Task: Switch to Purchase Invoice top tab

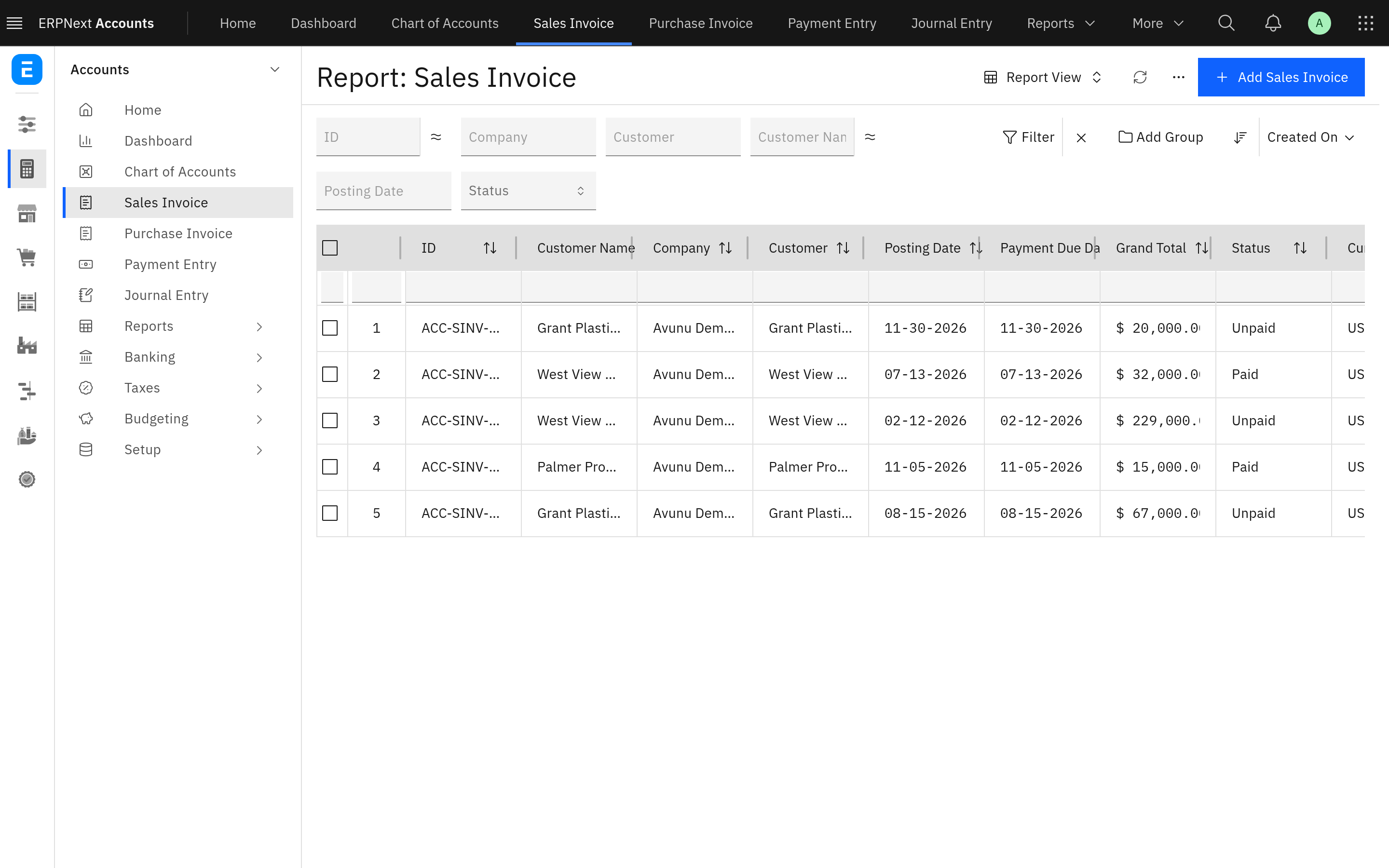Action: click(x=701, y=23)
